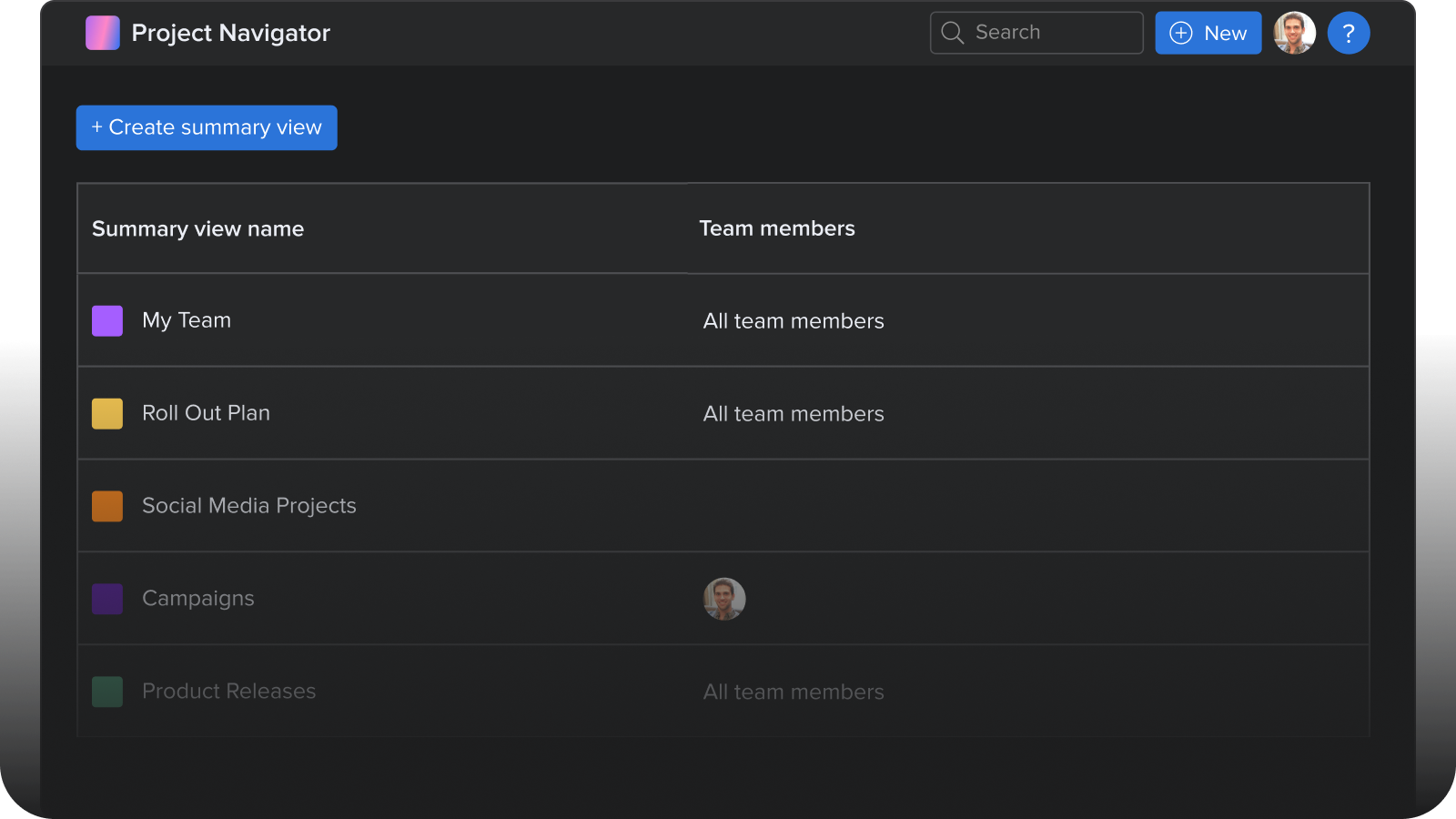Sort by Summary view name column header
1456x819 pixels.
coord(197,229)
